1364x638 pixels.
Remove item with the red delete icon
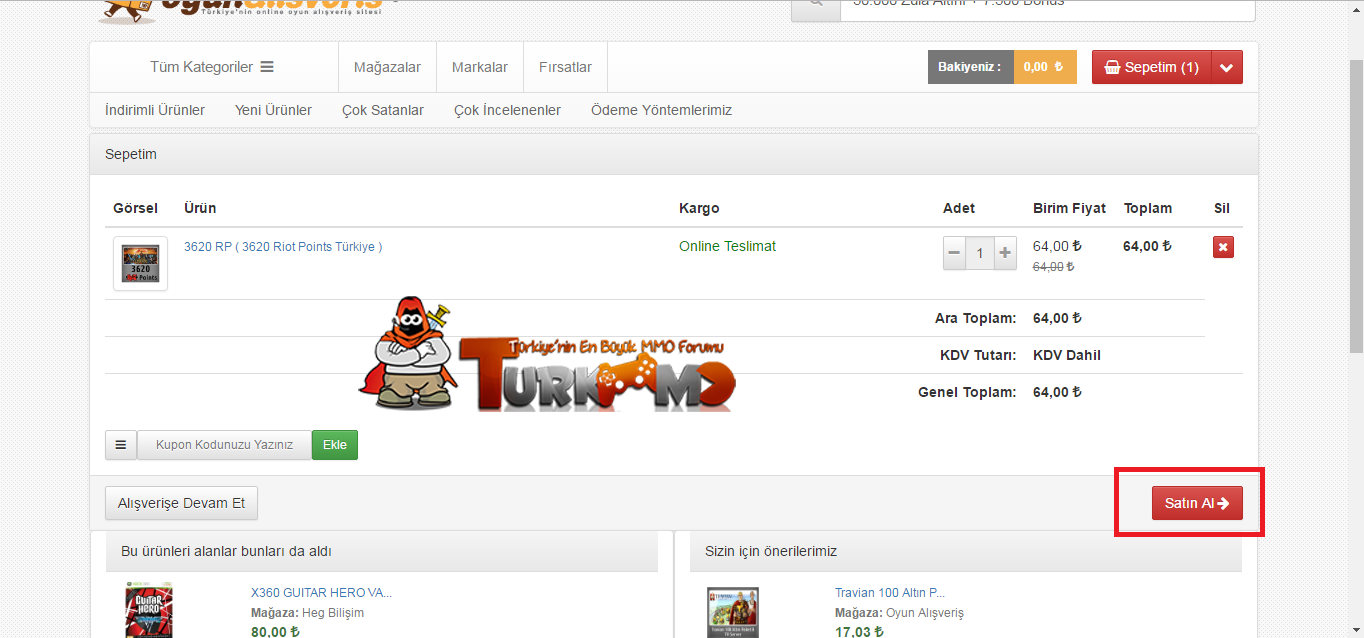tap(1223, 247)
